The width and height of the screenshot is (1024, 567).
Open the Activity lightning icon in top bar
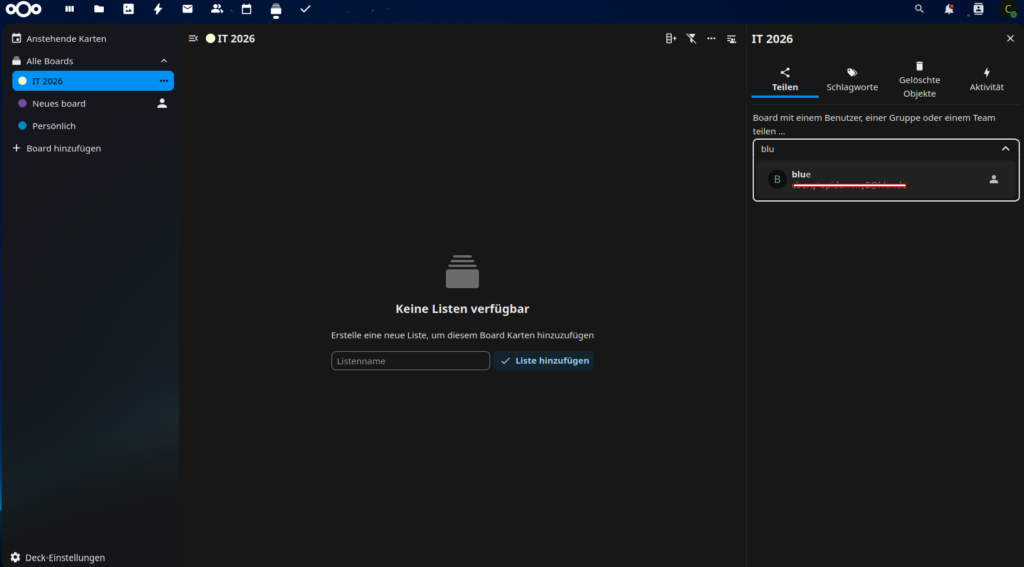(x=158, y=9)
